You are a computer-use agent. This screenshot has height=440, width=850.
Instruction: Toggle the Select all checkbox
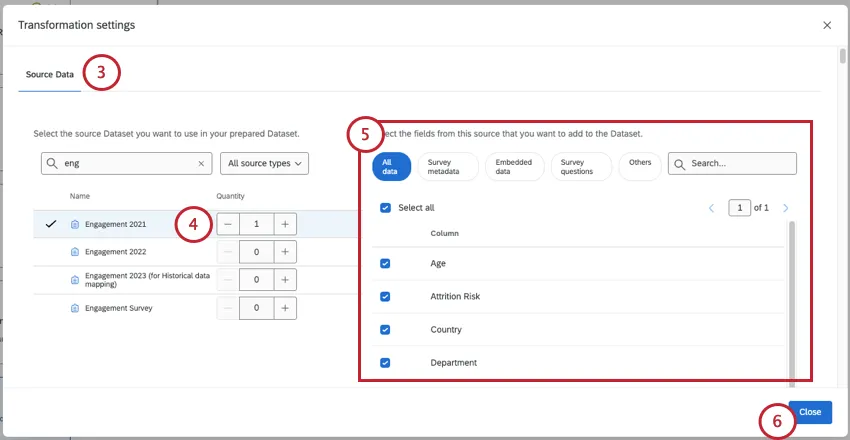[385, 208]
